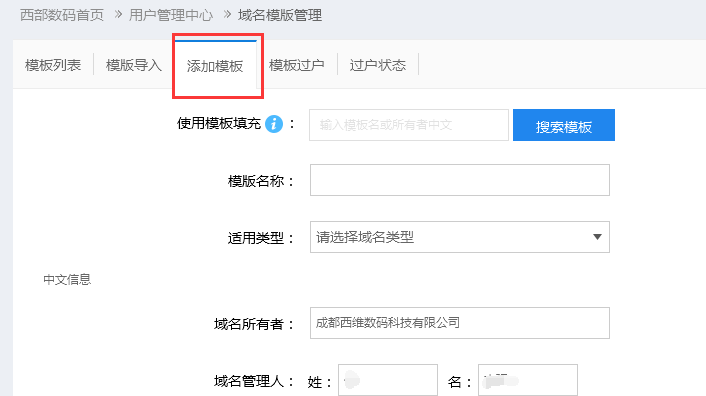Image resolution: width=706 pixels, height=396 pixels.
Task: Click the 名 given name input field
Action: pos(528,381)
